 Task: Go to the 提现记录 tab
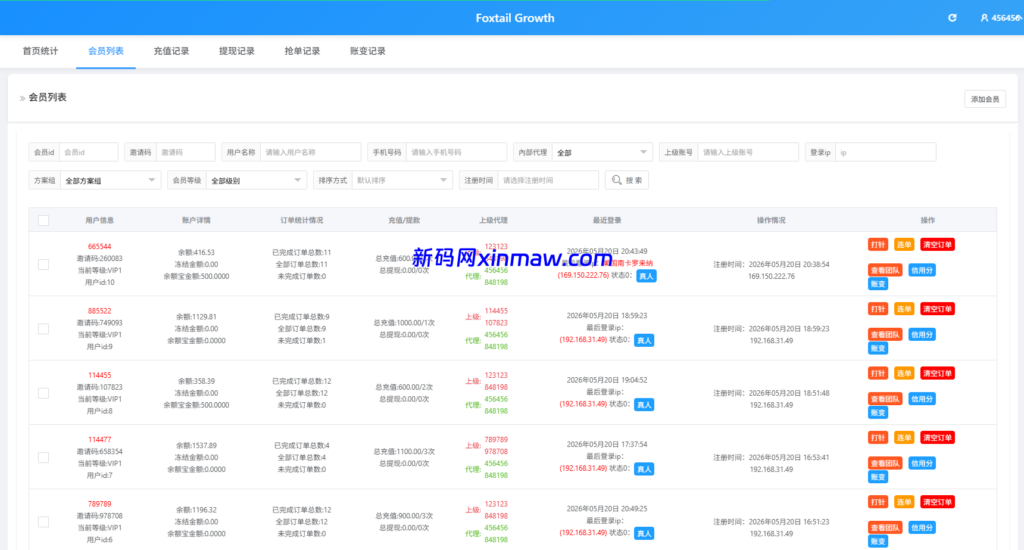(236, 51)
